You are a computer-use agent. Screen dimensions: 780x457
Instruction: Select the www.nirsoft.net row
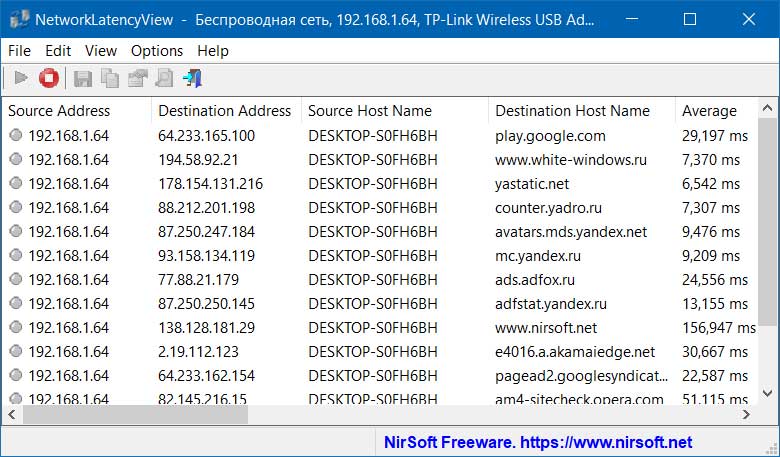click(x=381, y=328)
